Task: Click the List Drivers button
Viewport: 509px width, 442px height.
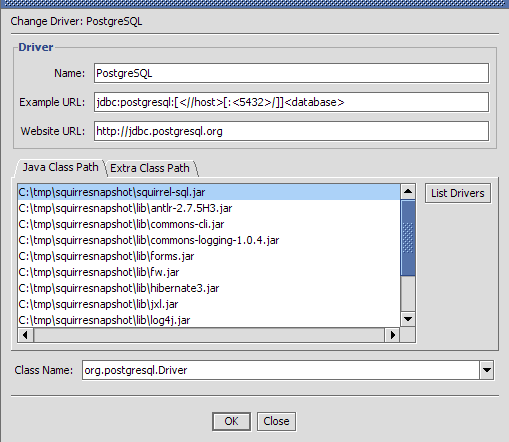Action: point(458,193)
